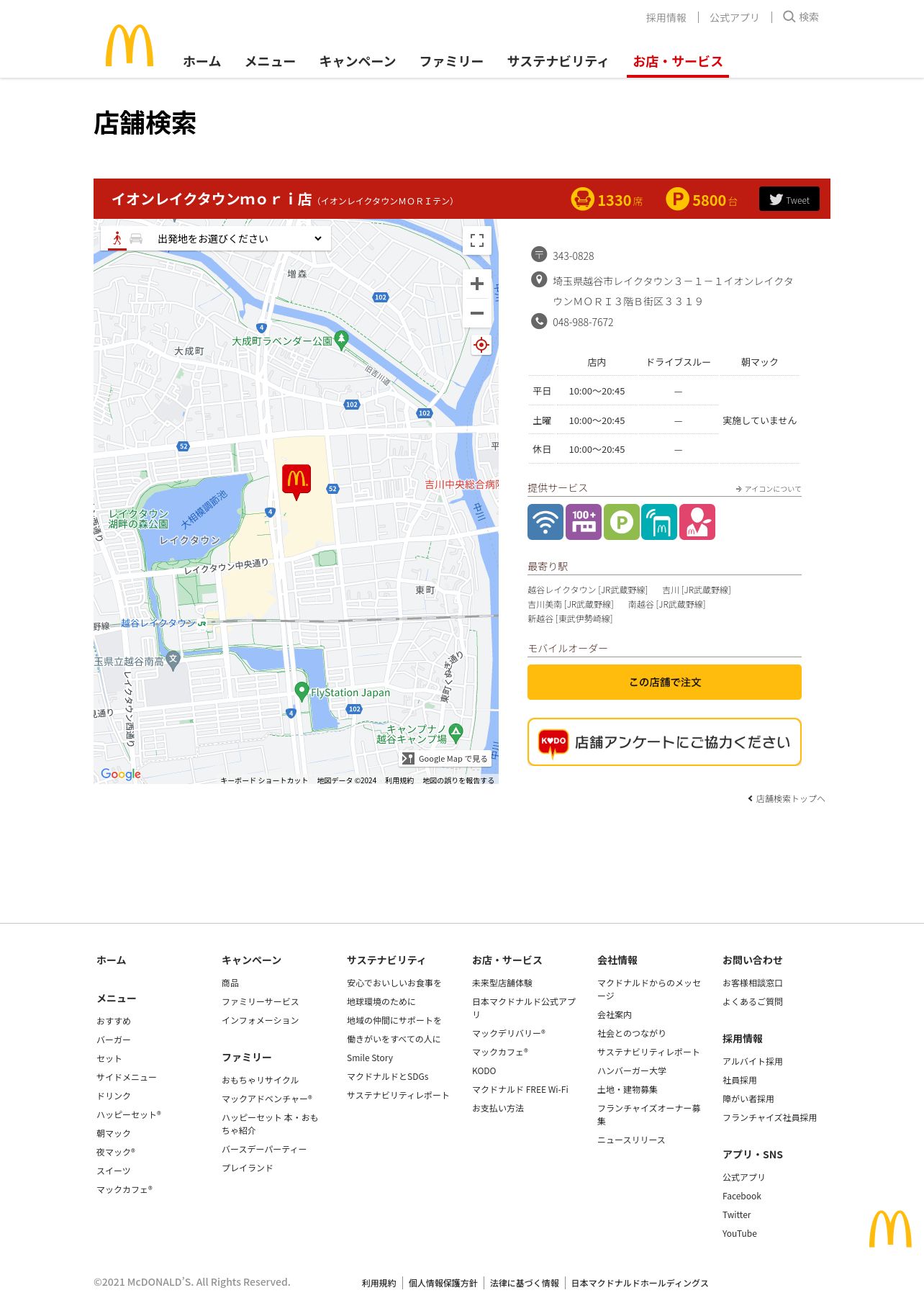
Task: Click the phone icon beside 048-988-7672
Action: pyautogui.click(x=539, y=321)
